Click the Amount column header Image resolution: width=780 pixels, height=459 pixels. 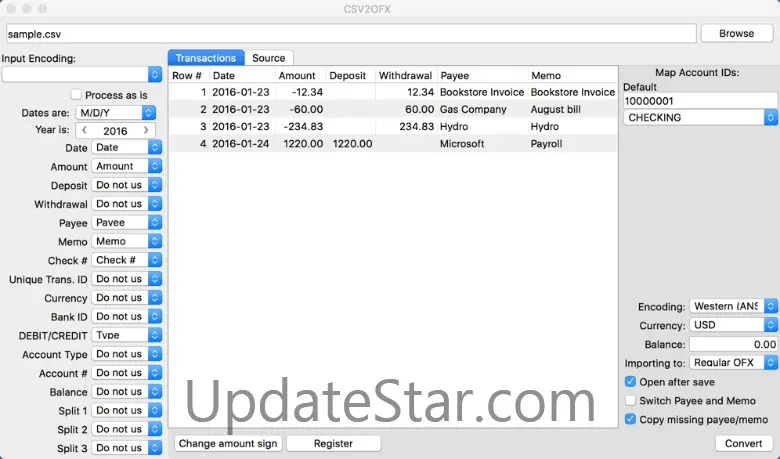300,76
